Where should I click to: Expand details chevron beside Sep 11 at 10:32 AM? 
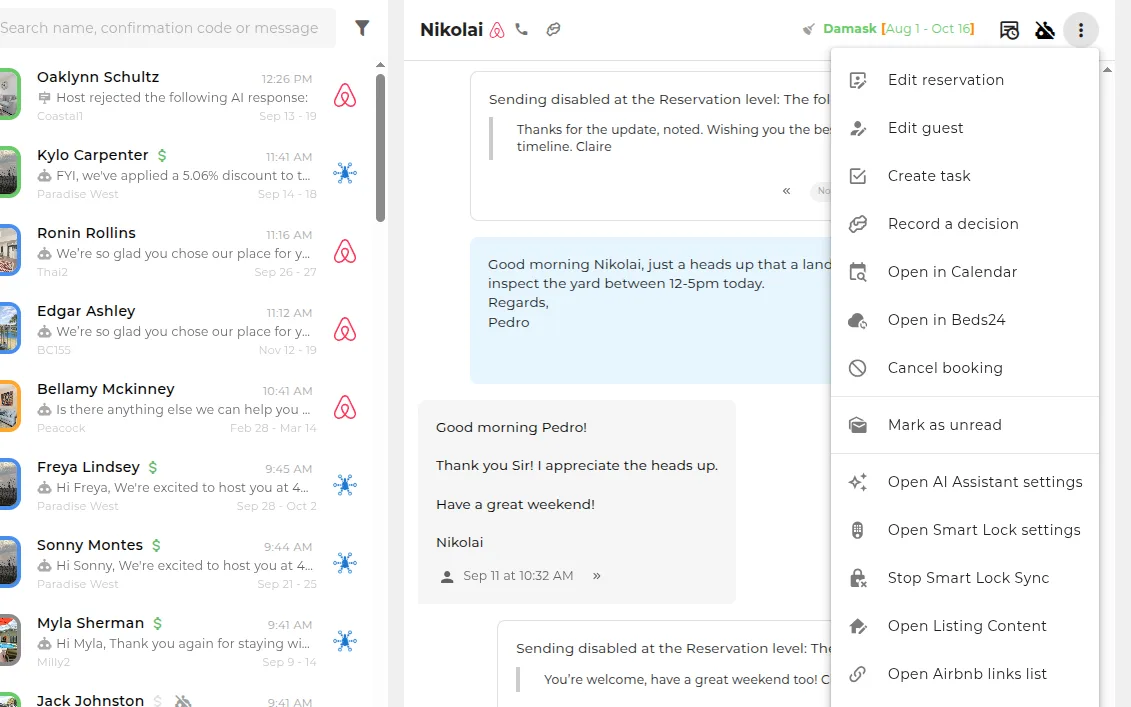(597, 576)
